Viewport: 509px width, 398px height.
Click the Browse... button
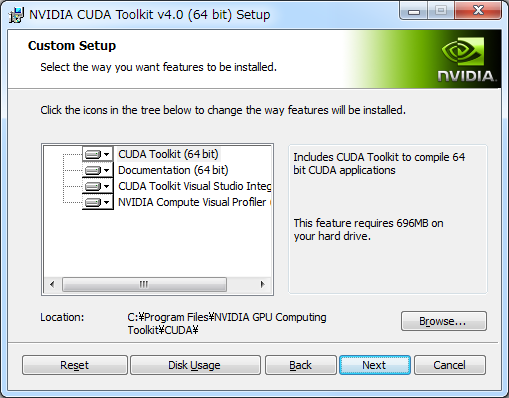[x=444, y=321]
